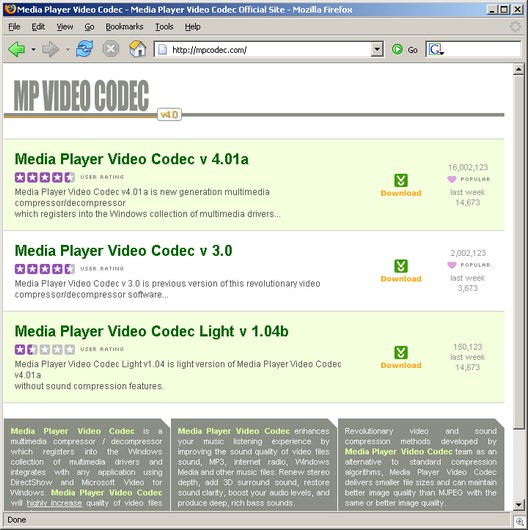The width and height of the screenshot is (528, 530).
Task: Click the Popular heart icon beside 16,002,123
Action: coord(452,179)
